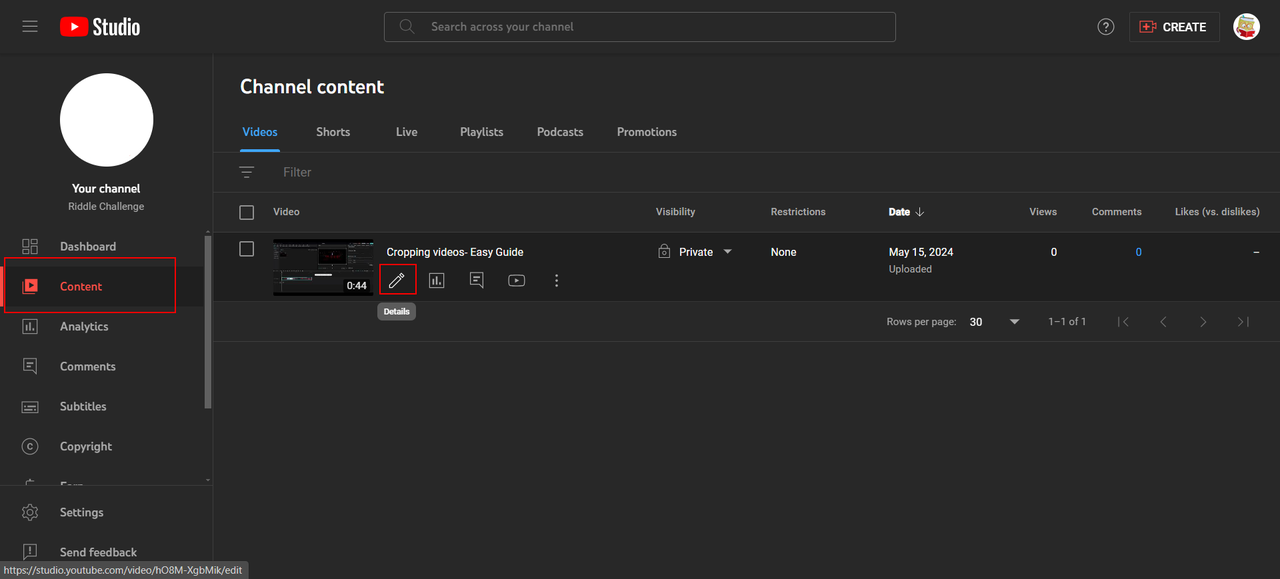Click the Settings gear icon
Viewport: 1280px width, 579px height.
30,512
